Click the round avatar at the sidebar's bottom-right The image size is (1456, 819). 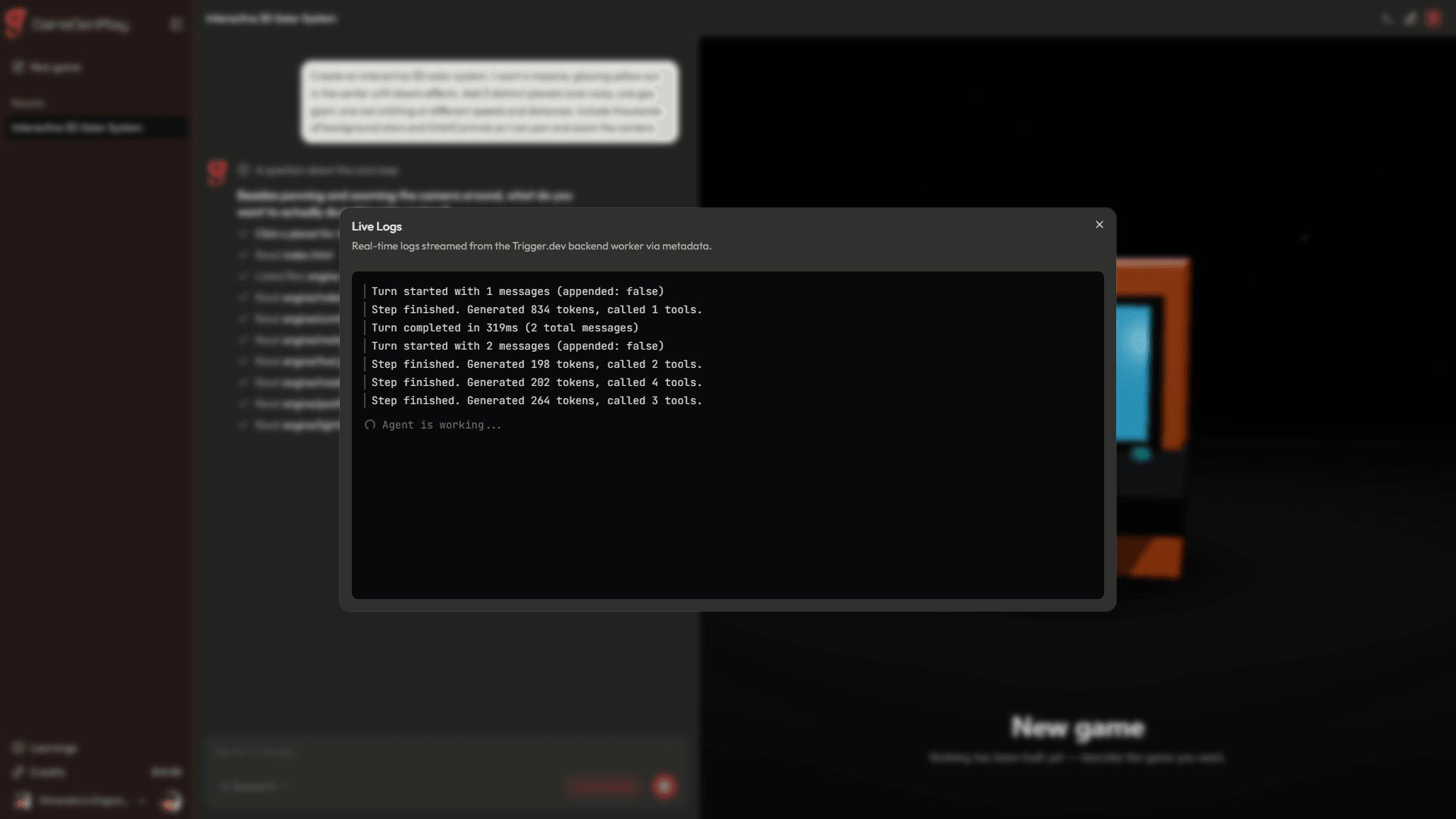coord(172,801)
